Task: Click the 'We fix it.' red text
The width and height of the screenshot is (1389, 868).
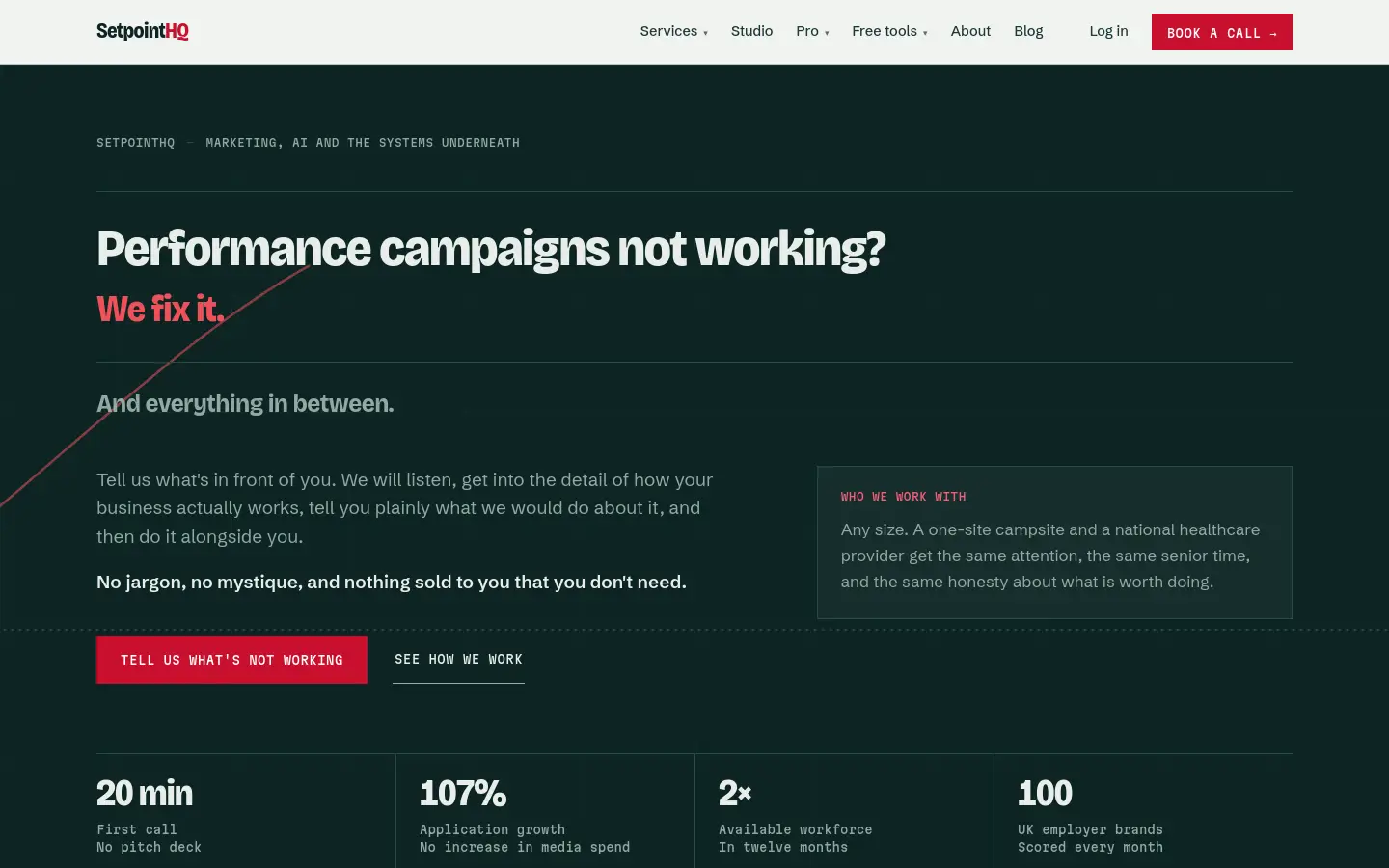Action: (160, 309)
